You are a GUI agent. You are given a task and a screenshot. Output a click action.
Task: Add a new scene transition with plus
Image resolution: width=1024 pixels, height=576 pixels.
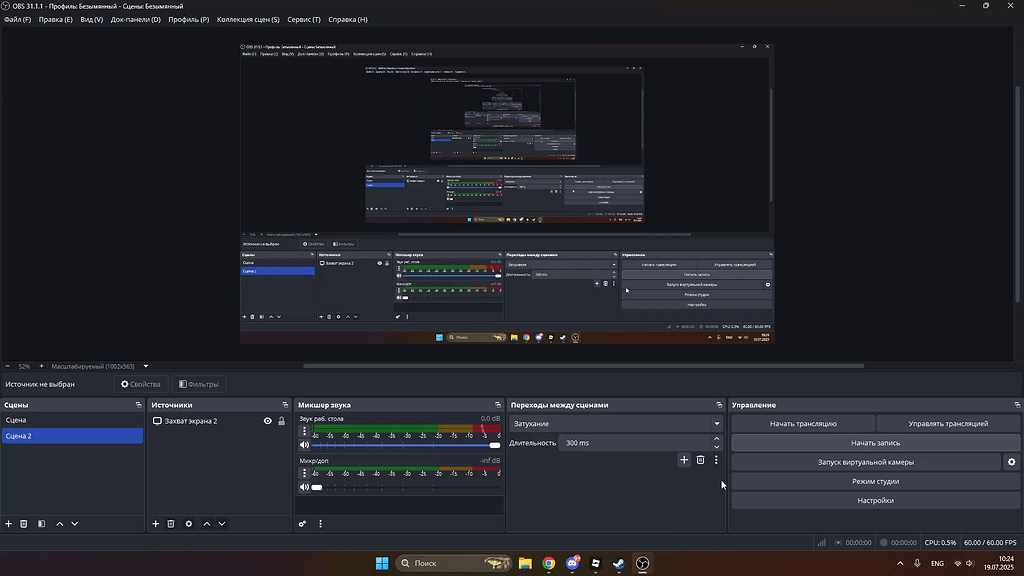684,460
